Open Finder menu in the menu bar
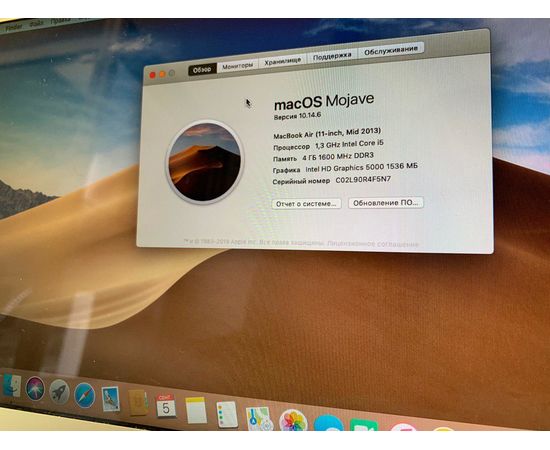The width and height of the screenshot is (550, 450). [x=14, y=27]
